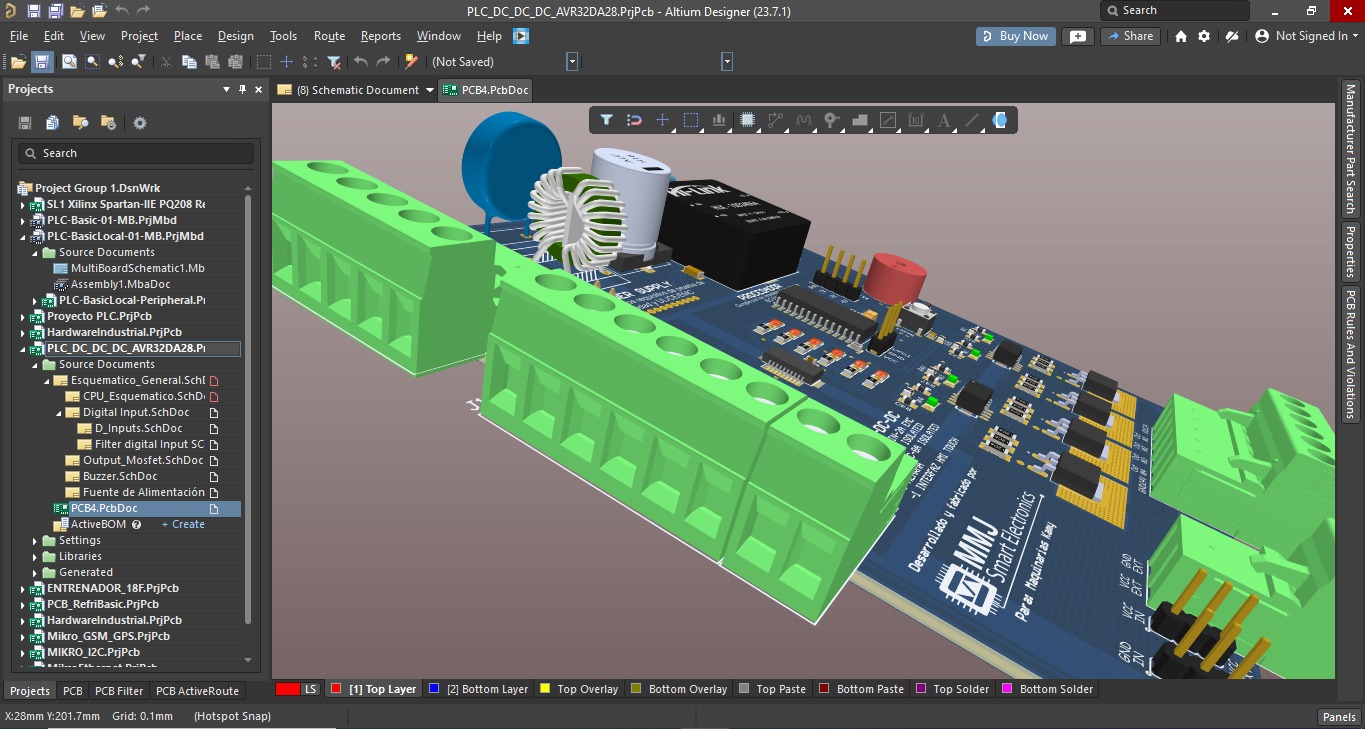Collapse Digital Input.SchDoc tree node
The image size is (1365, 729).
[60, 413]
